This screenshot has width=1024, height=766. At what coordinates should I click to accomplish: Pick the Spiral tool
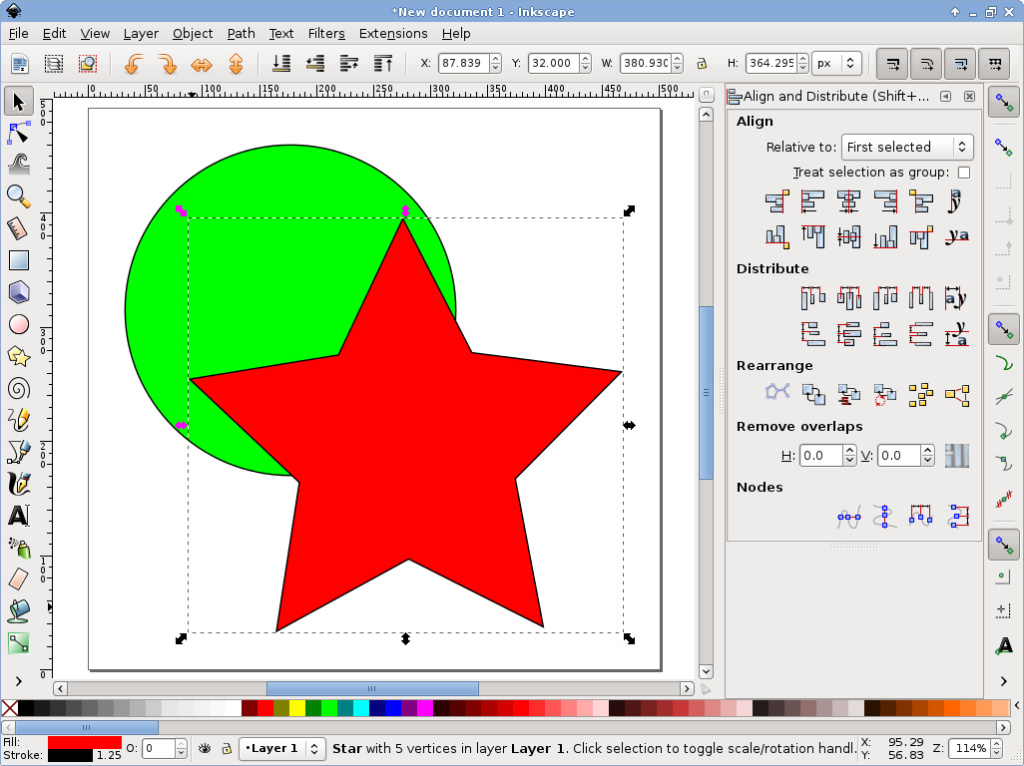[18, 388]
